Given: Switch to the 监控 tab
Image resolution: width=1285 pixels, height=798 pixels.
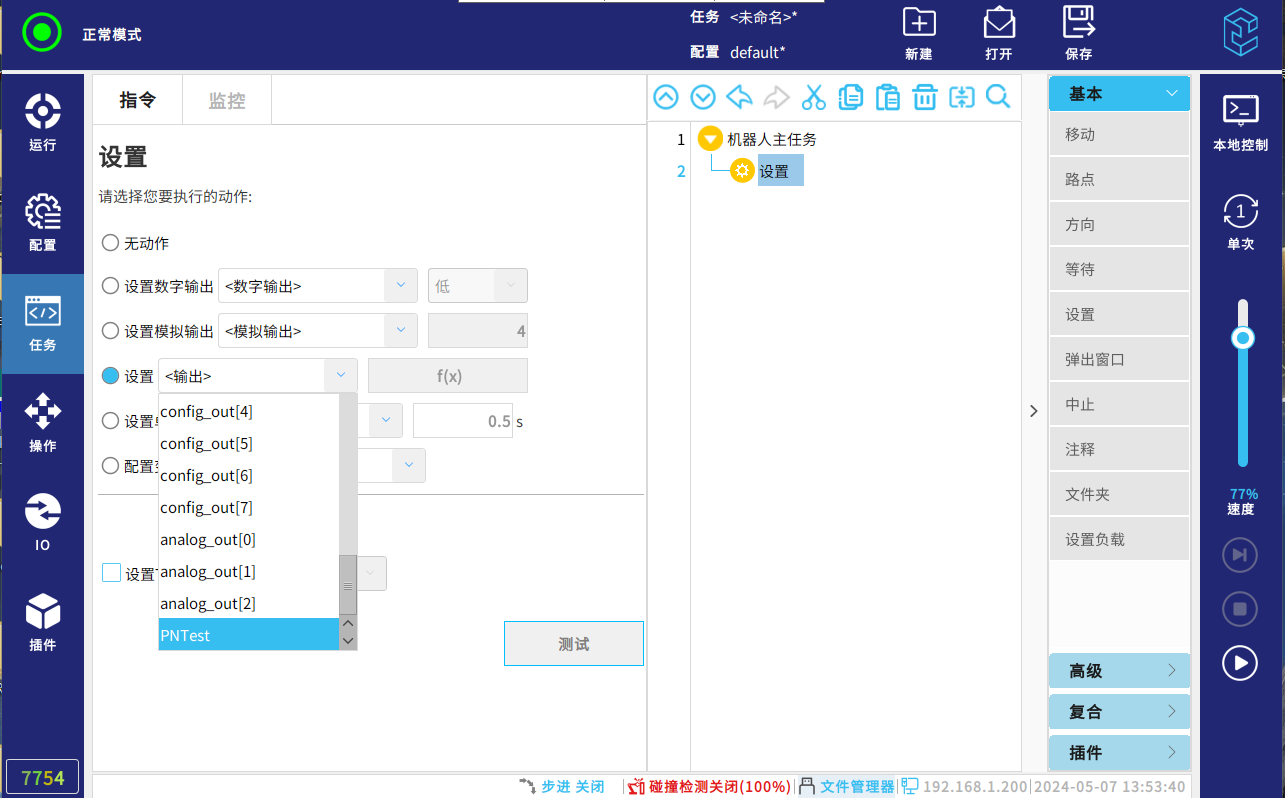Looking at the screenshot, I should (226, 101).
